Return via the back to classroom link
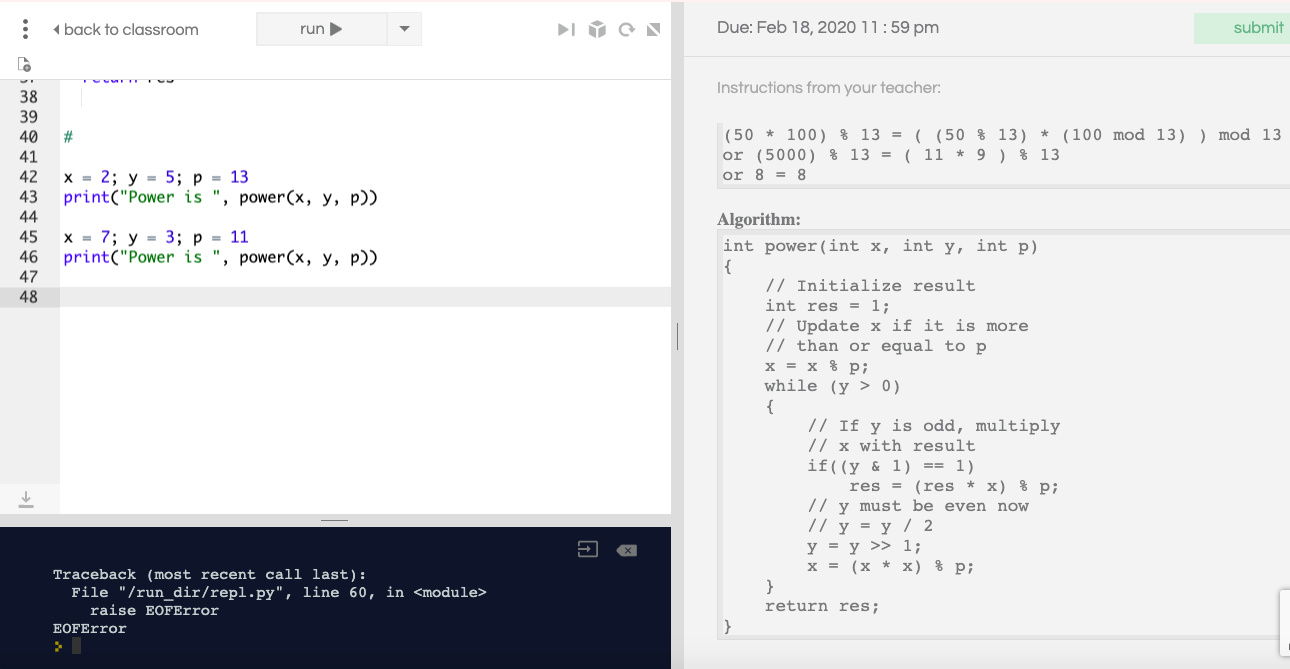 tap(132, 29)
